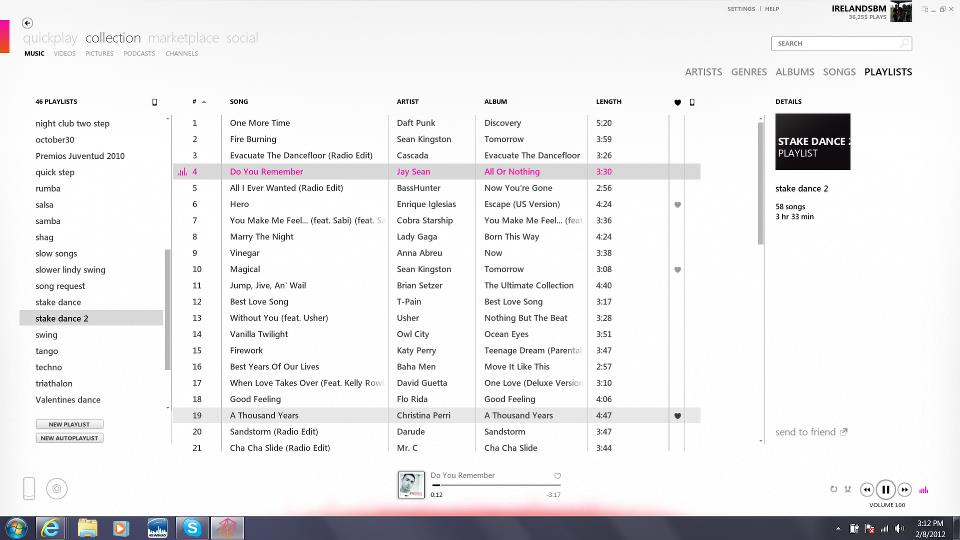Skip to previous track
The height and width of the screenshot is (540, 960).
coord(866,490)
